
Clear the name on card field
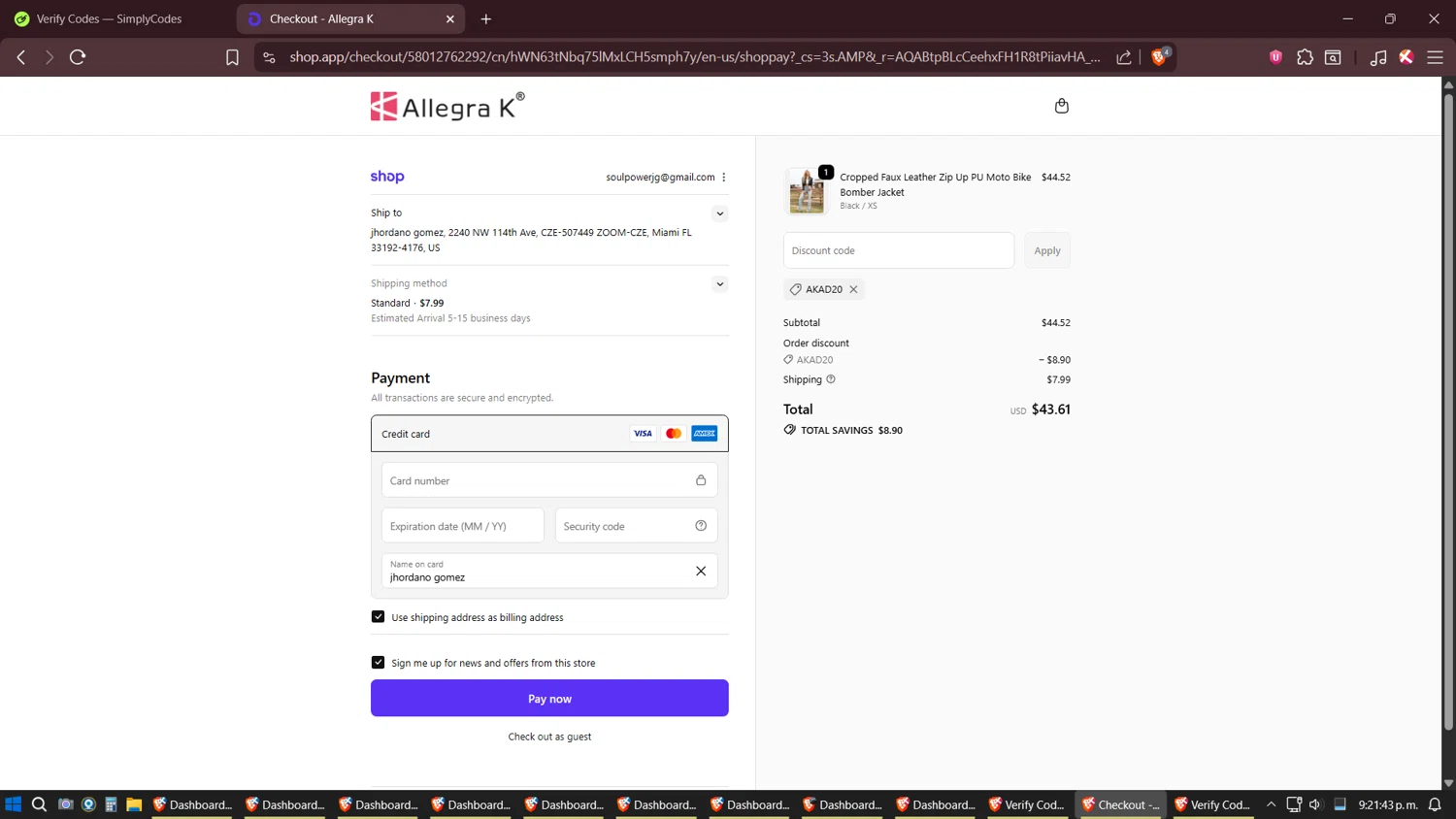pos(701,571)
